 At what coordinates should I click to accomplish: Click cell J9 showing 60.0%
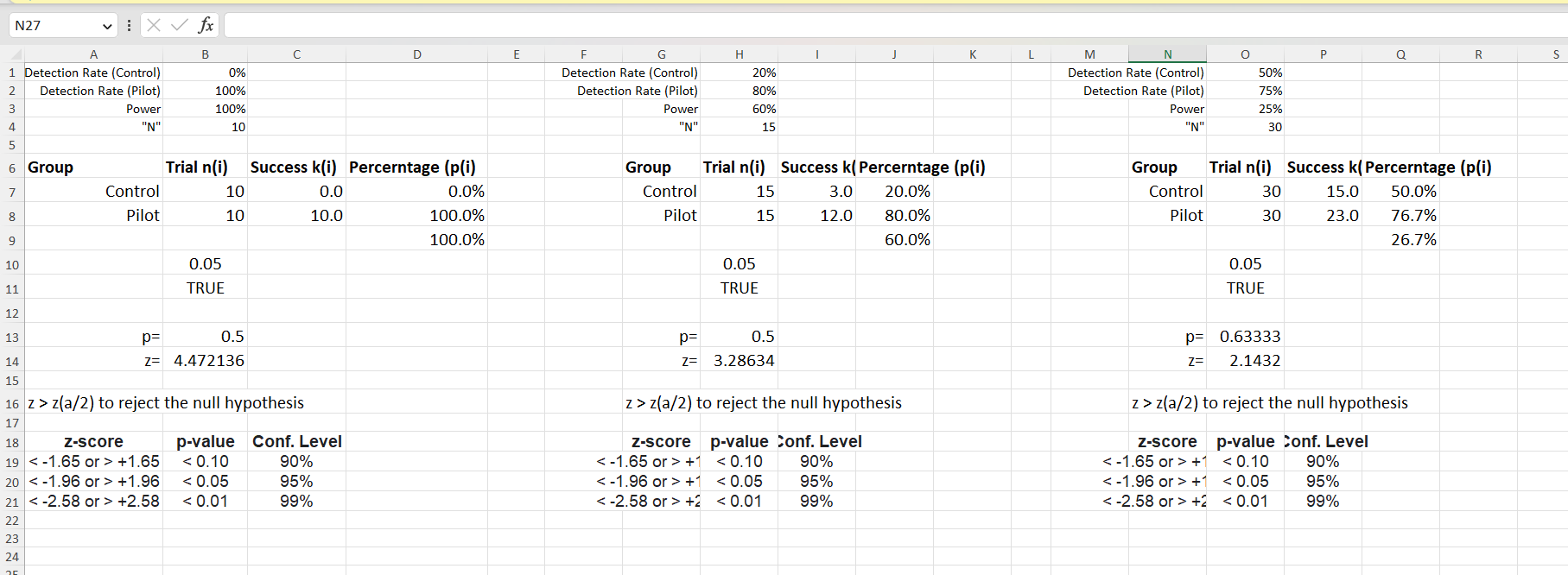coord(894,240)
